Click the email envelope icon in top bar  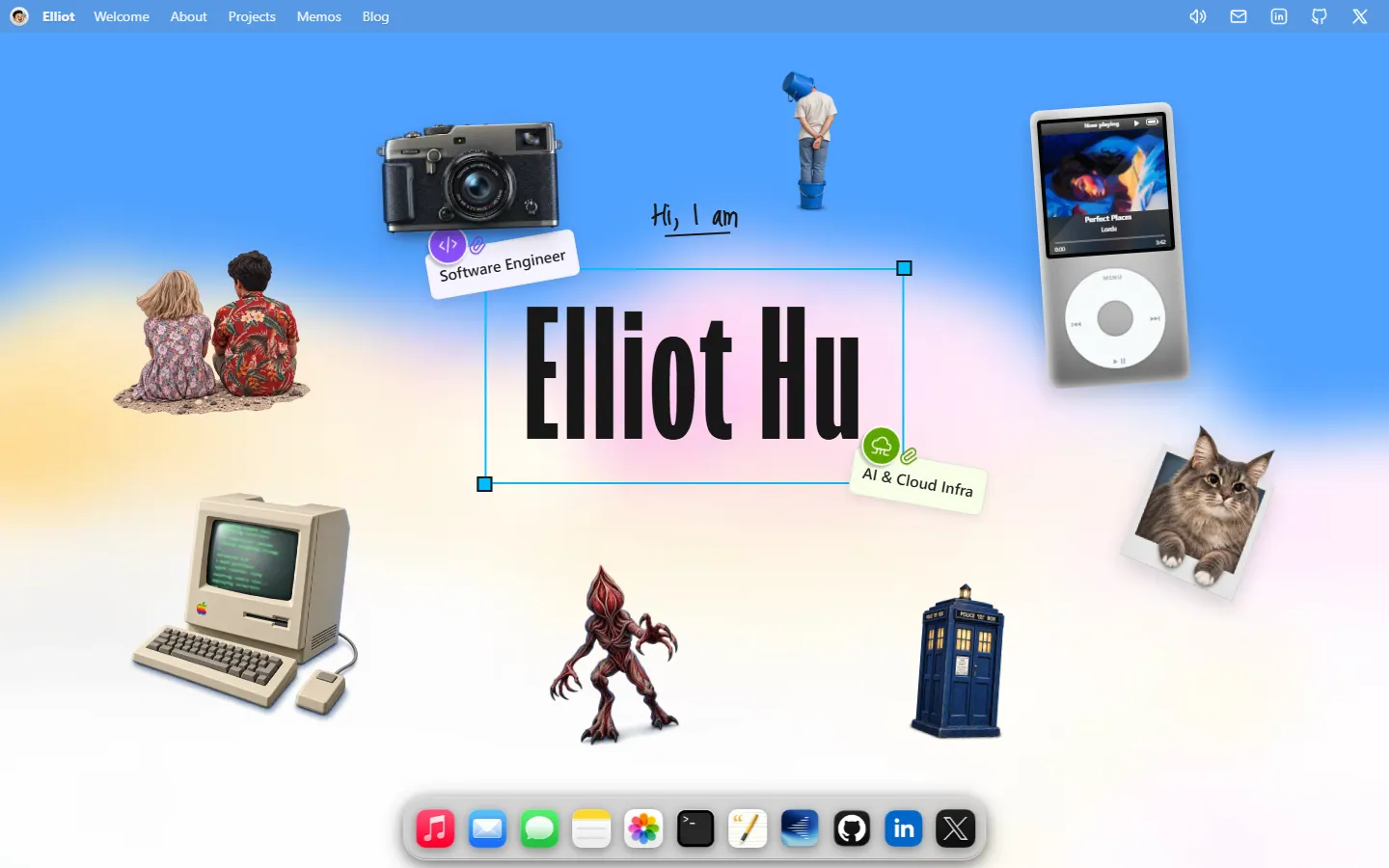click(x=1239, y=16)
